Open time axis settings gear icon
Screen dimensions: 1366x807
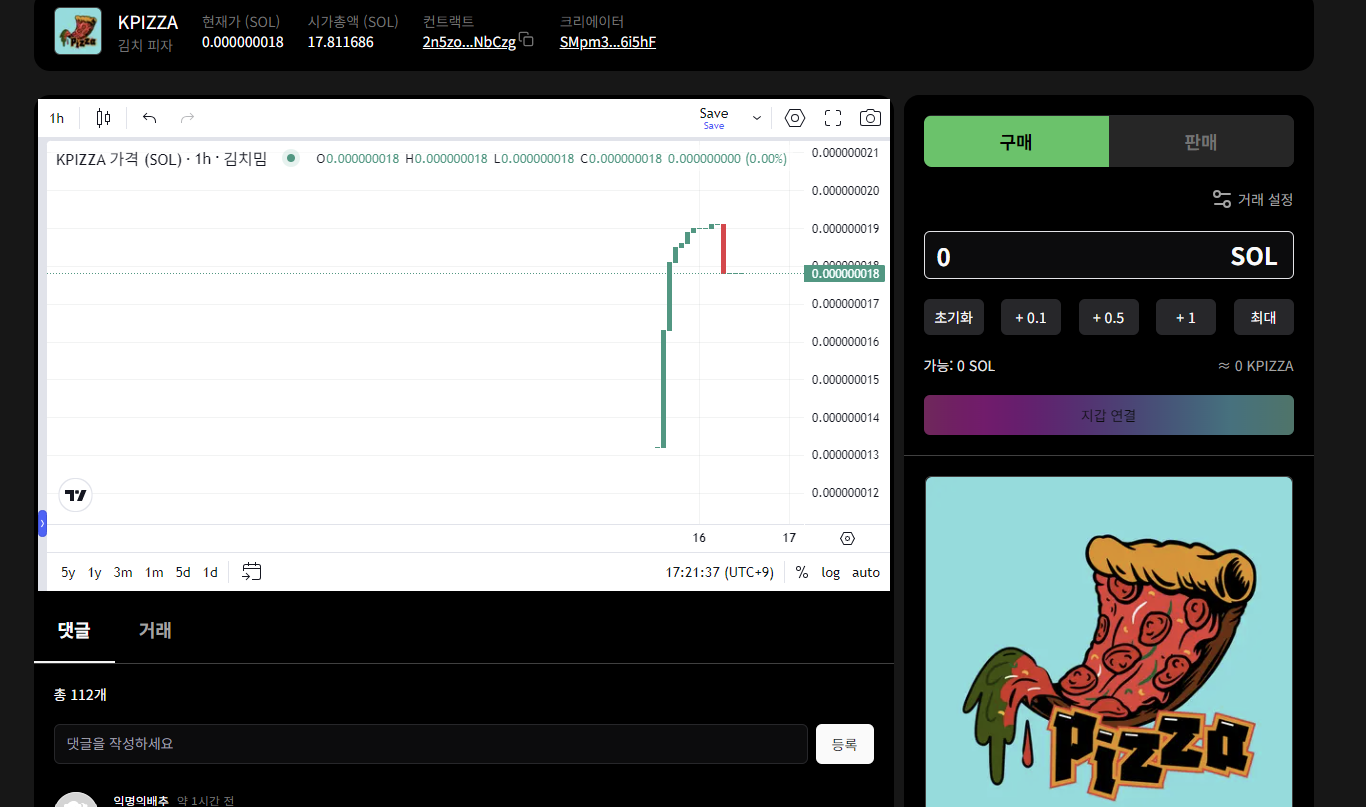(848, 538)
